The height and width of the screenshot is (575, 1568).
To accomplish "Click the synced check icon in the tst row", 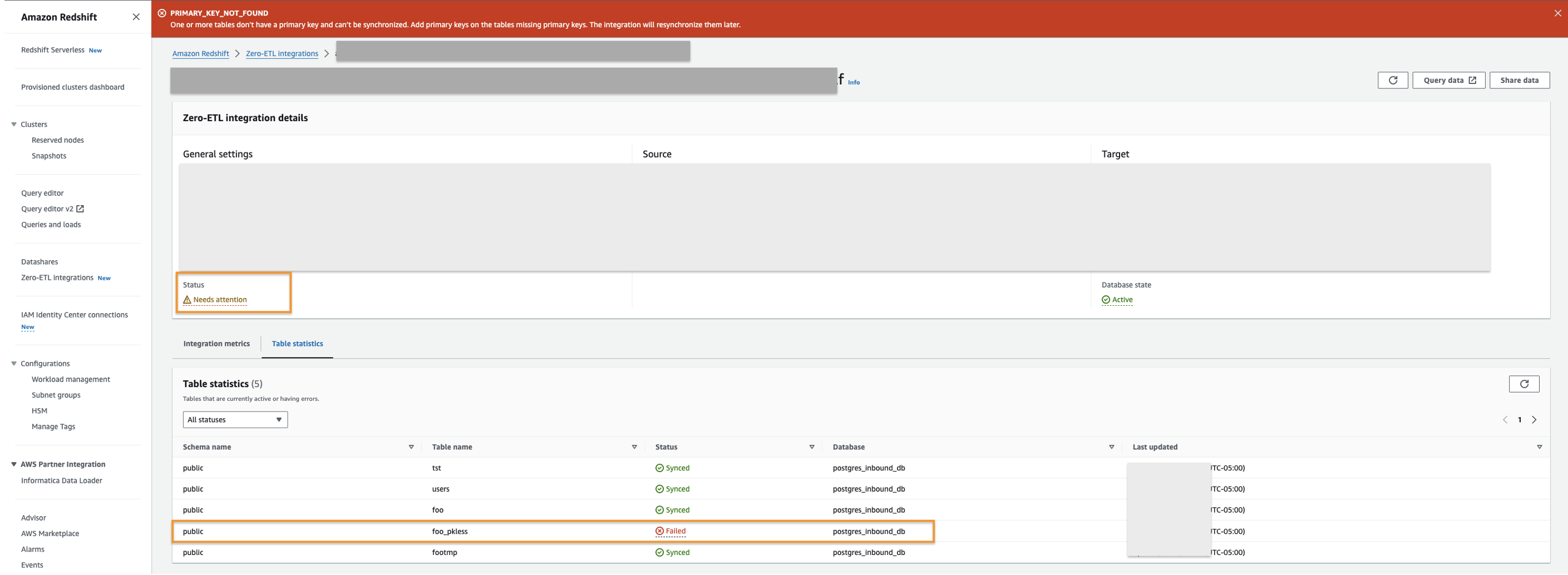I will point(659,468).
